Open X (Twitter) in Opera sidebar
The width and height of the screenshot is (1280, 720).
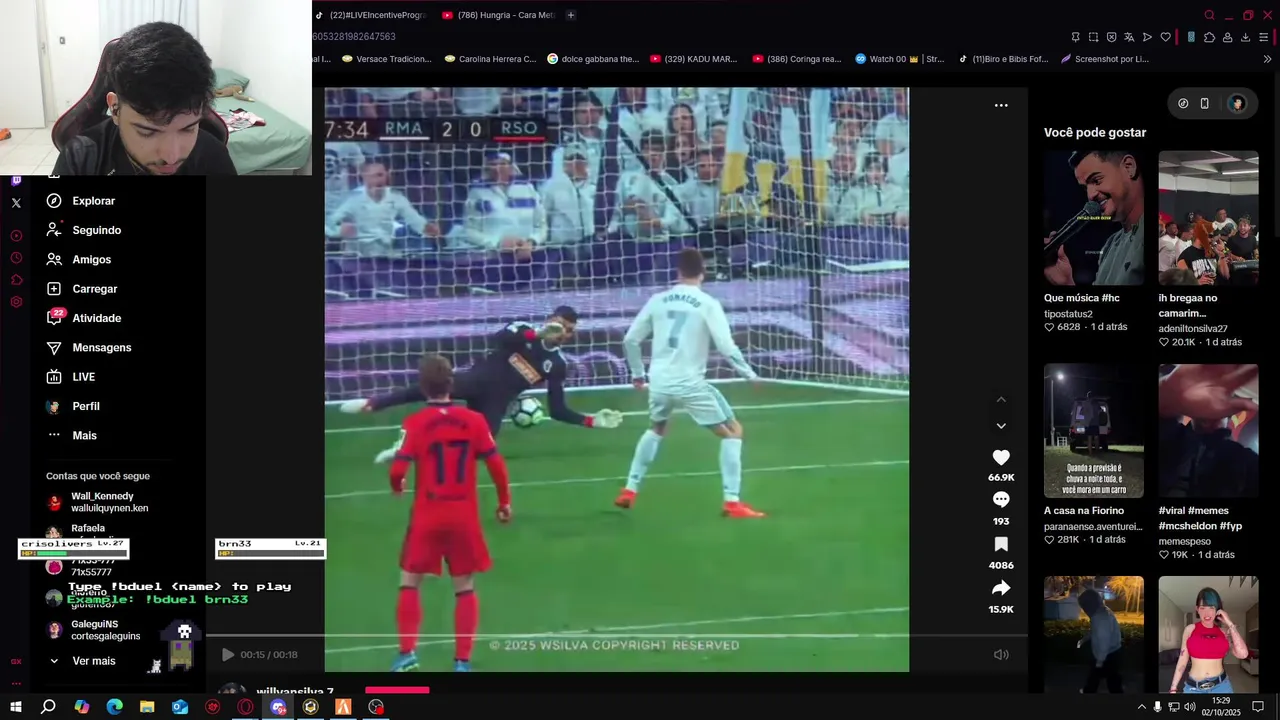(x=16, y=203)
